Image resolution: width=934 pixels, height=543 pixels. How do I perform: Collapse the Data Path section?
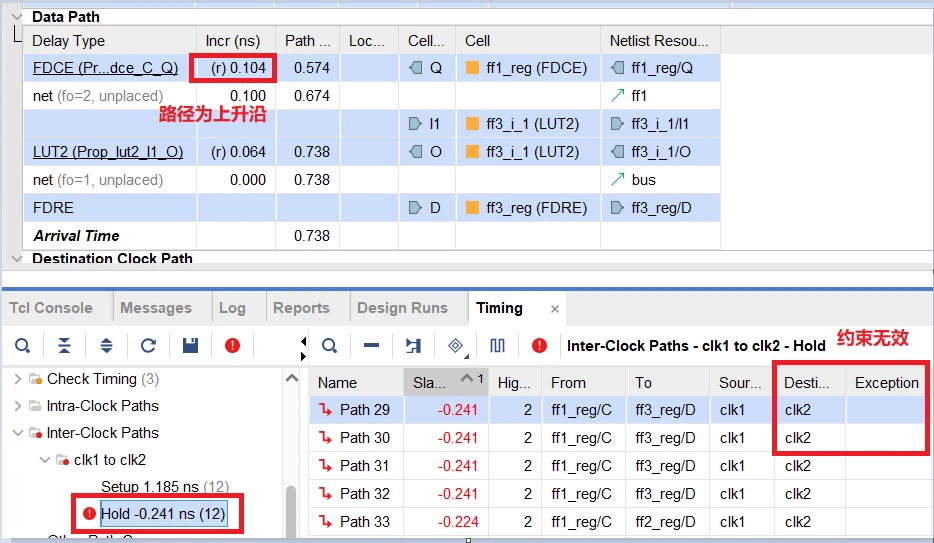pos(17,17)
